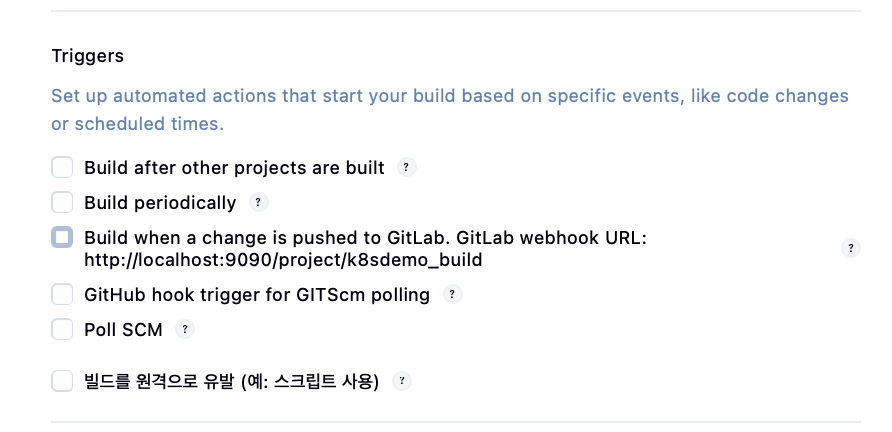Click the Build after other projects label text
This screenshot has width=892, height=432.
point(234,168)
